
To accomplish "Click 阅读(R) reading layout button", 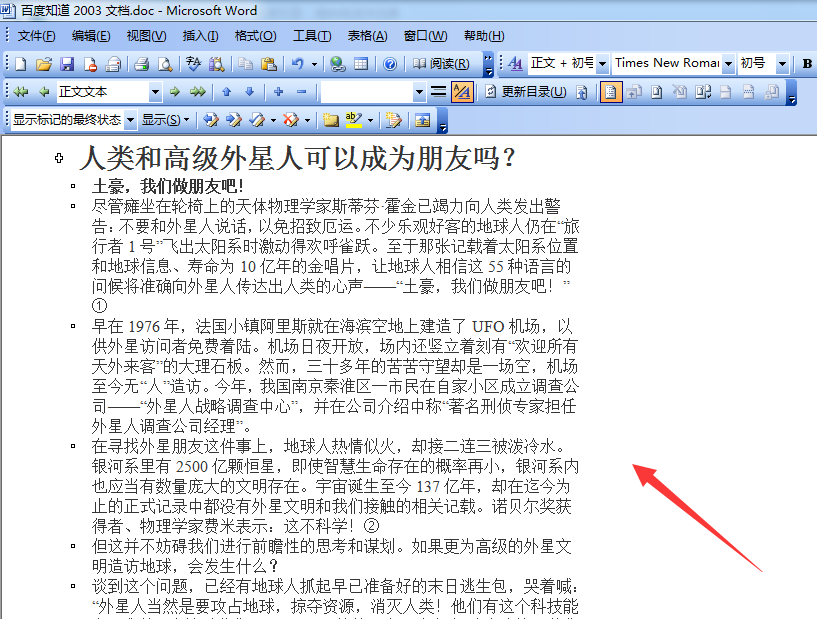I will pyautogui.click(x=441, y=64).
